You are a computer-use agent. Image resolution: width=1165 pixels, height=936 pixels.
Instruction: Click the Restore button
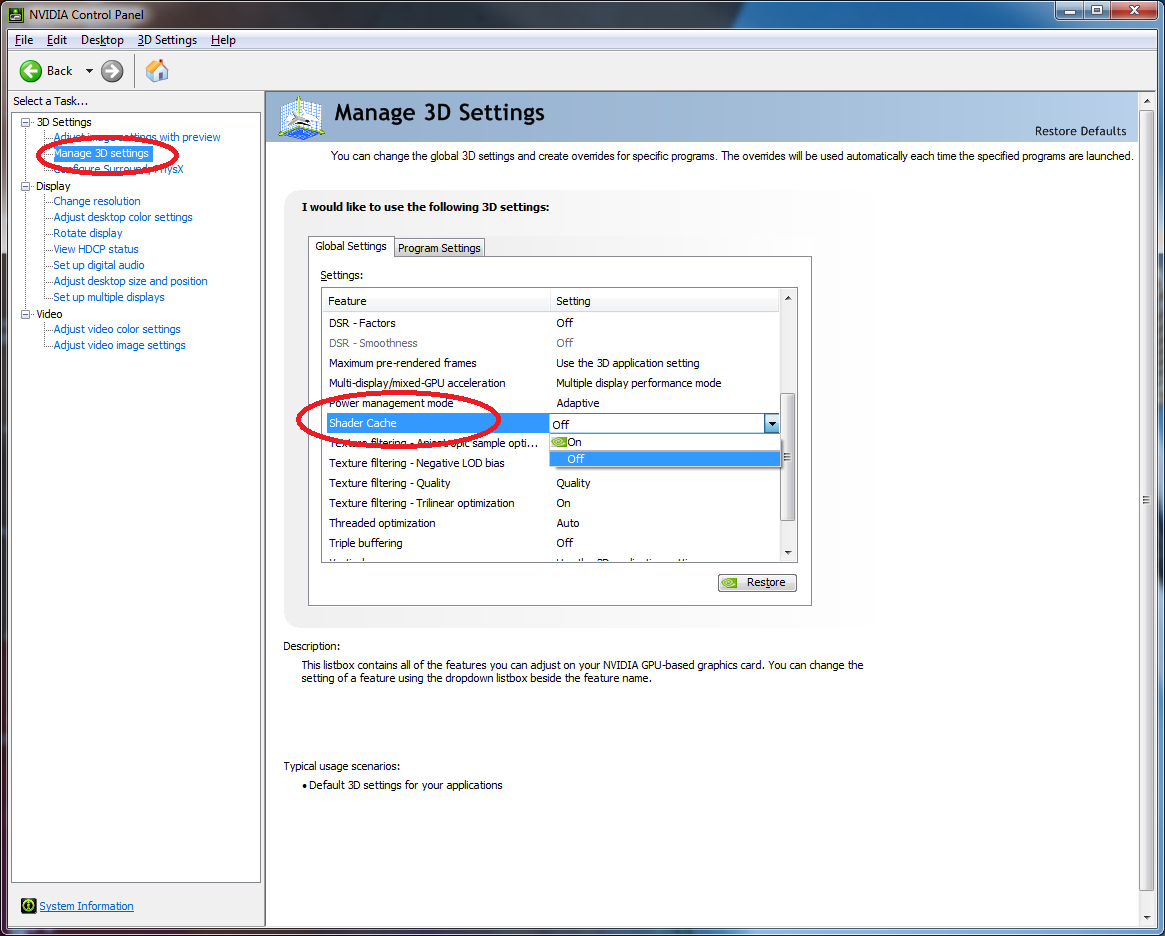(x=757, y=583)
